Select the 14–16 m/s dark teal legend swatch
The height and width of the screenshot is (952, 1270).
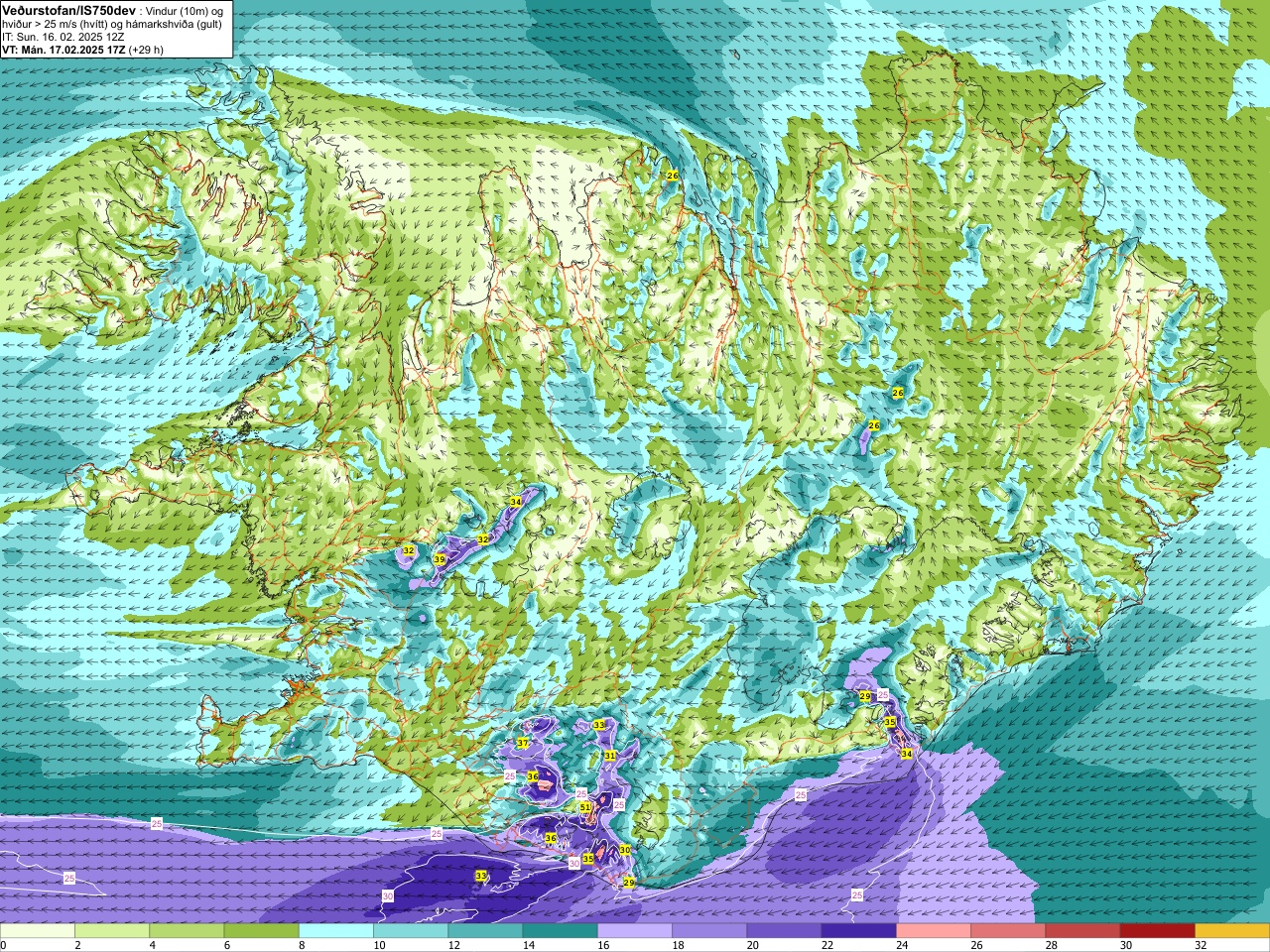560,931
